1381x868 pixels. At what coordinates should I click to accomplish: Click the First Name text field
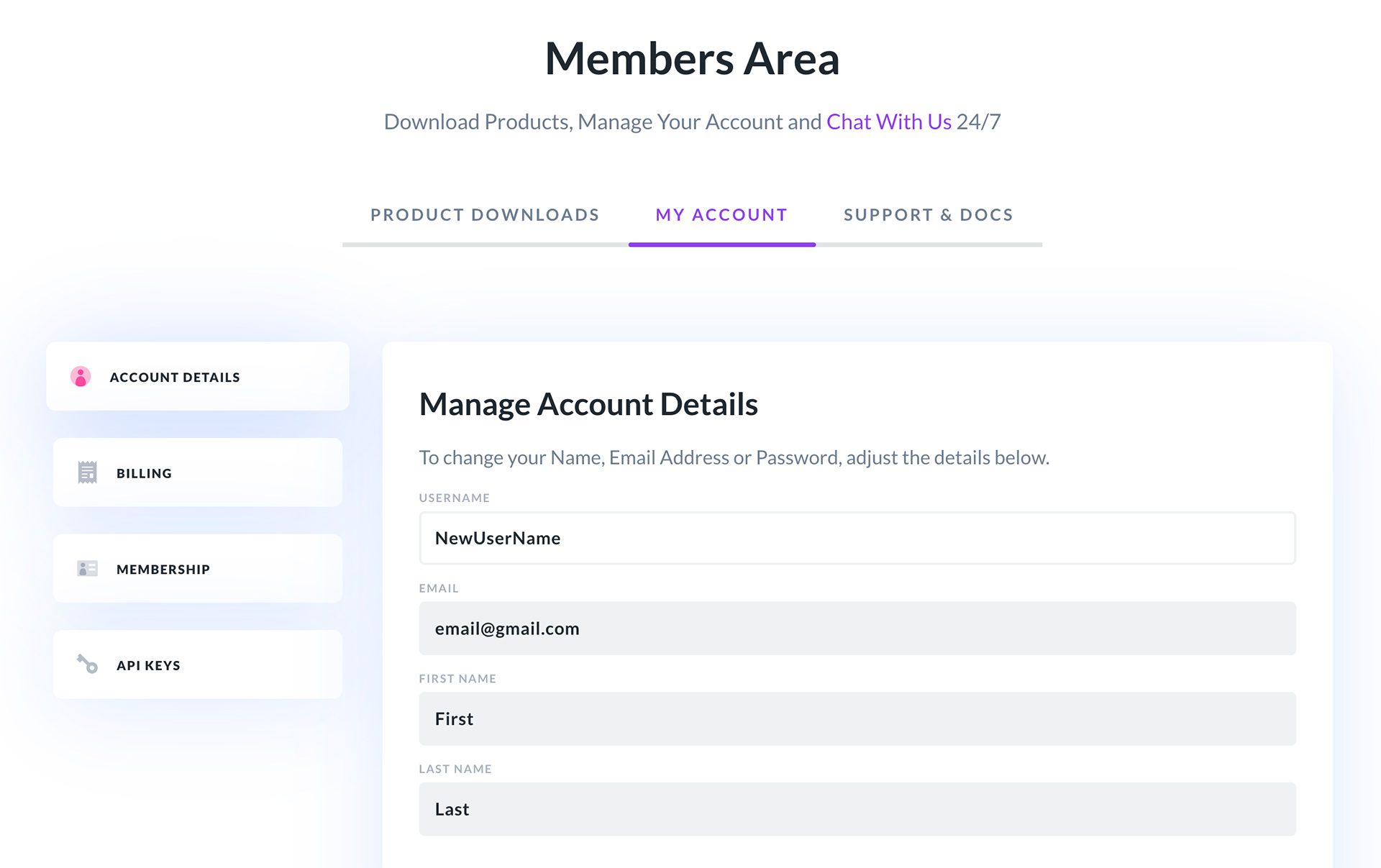point(857,719)
